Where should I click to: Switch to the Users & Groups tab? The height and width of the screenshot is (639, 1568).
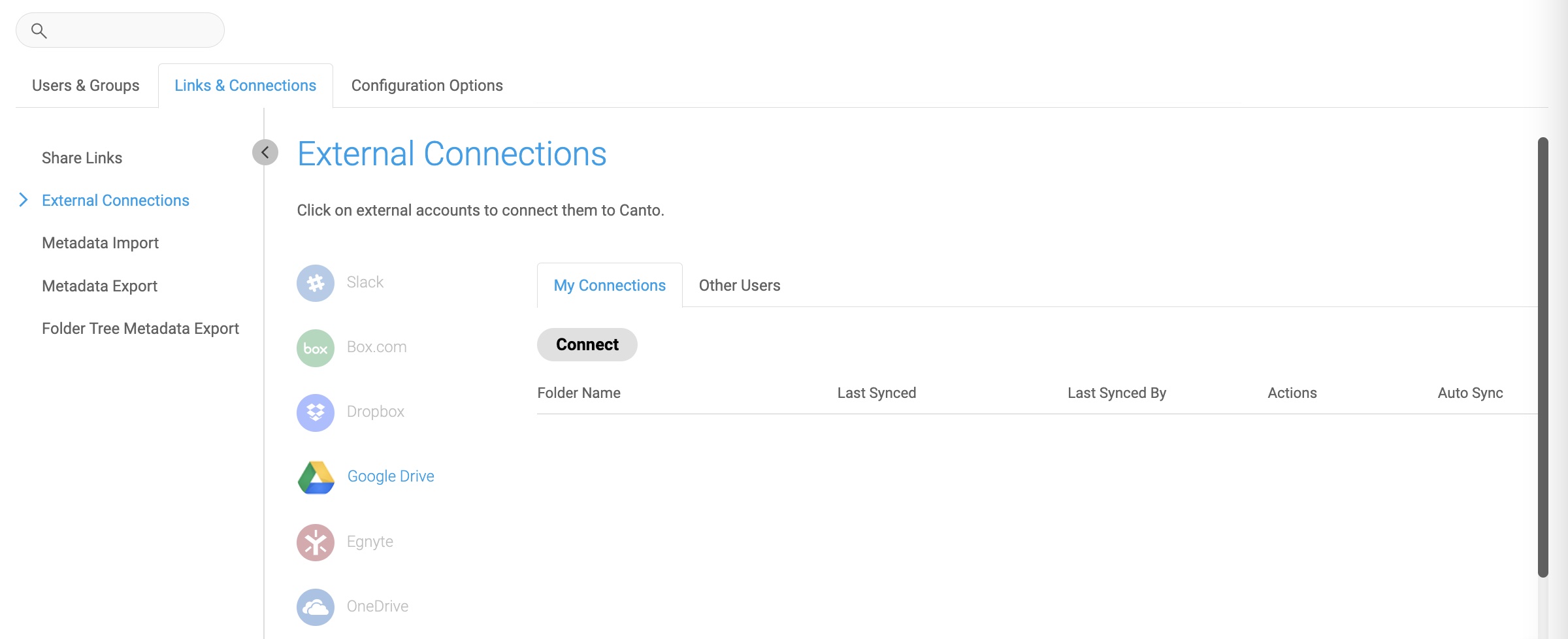(86, 86)
